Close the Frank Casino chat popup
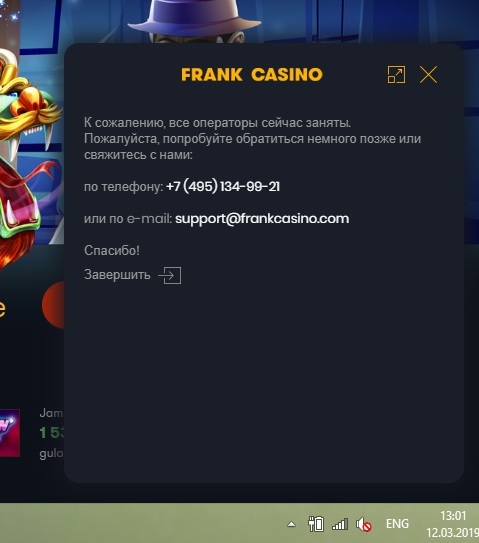Viewport: 479px width, 543px height. [428, 75]
